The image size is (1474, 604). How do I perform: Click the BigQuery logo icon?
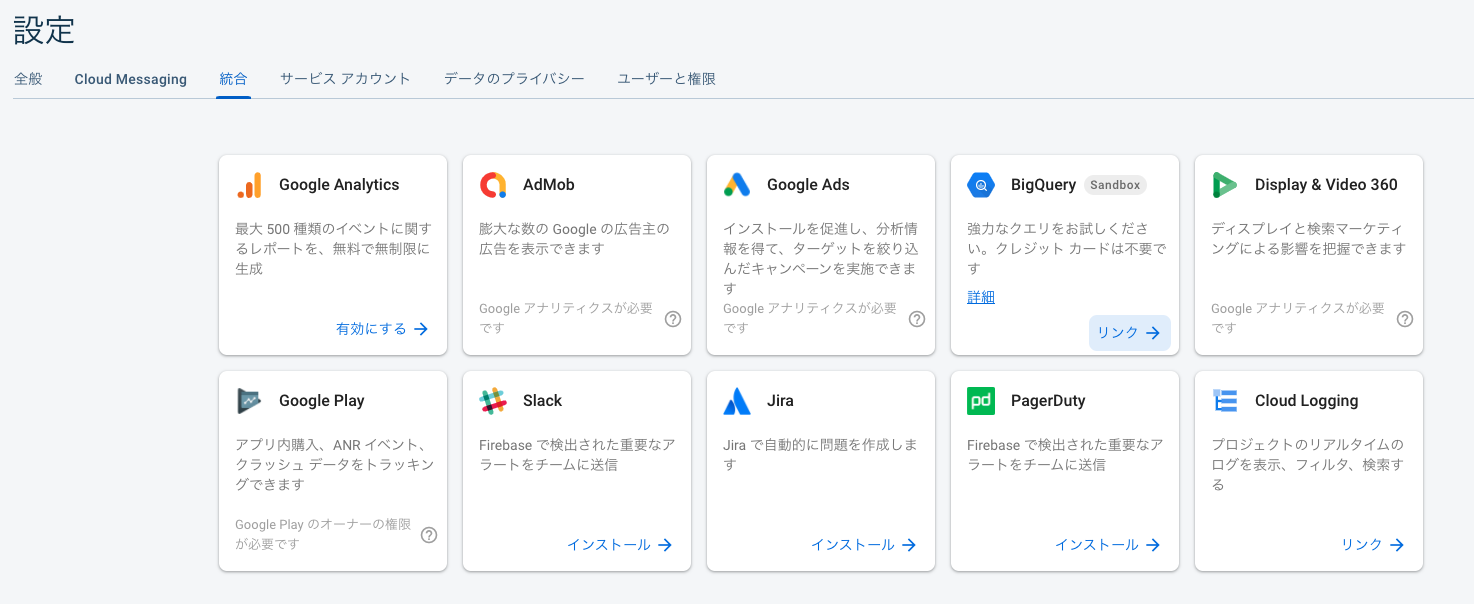click(x=981, y=185)
